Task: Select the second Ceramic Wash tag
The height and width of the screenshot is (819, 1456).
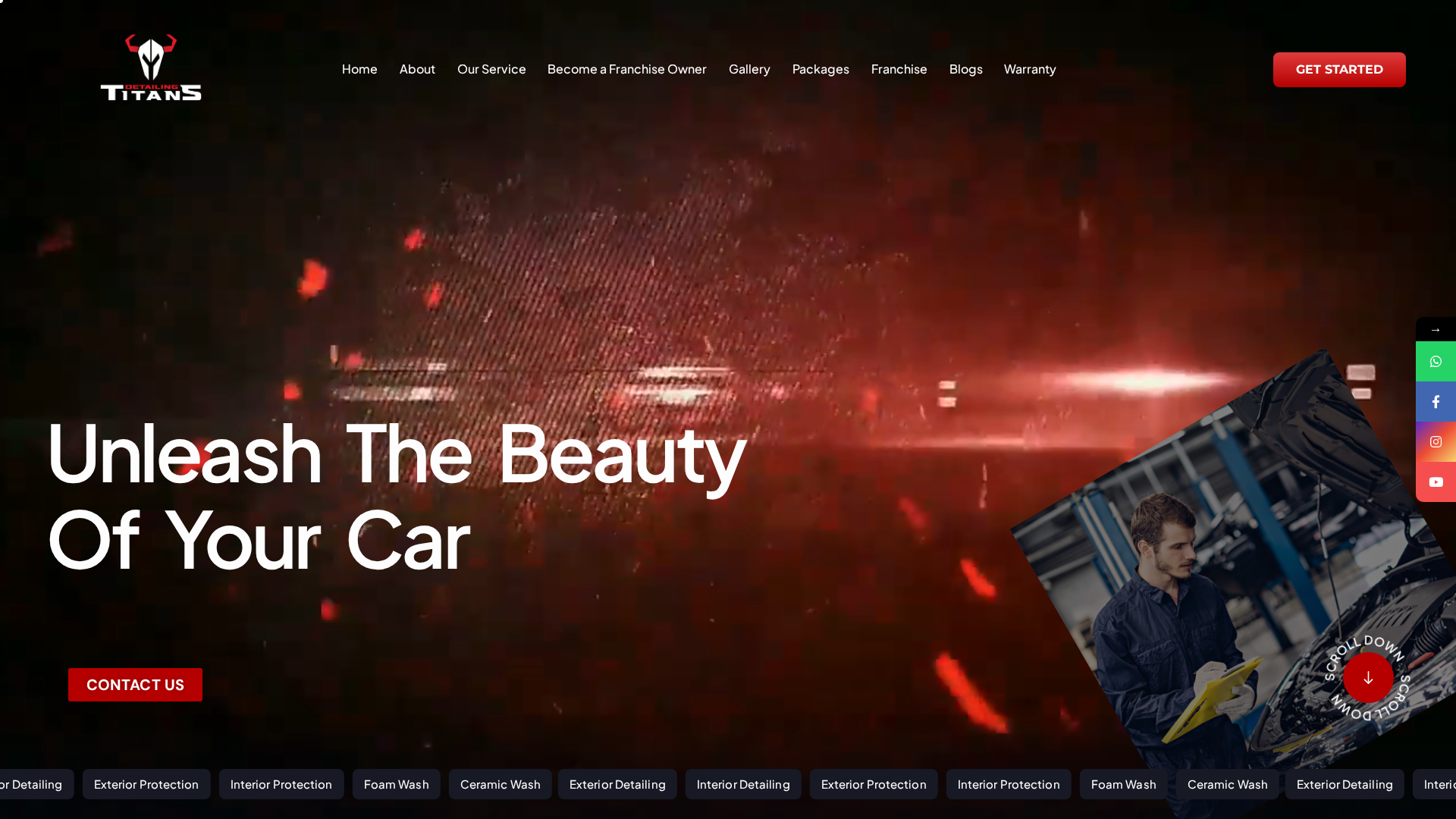Action: 1228,784
